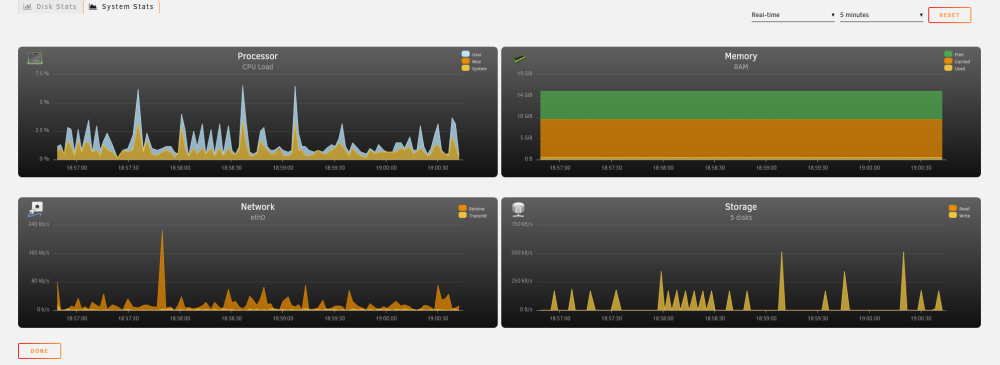Toggle the Cached legend swatch in Memory
This screenshot has height=365, width=1000.
pyautogui.click(x=948, y=61)
